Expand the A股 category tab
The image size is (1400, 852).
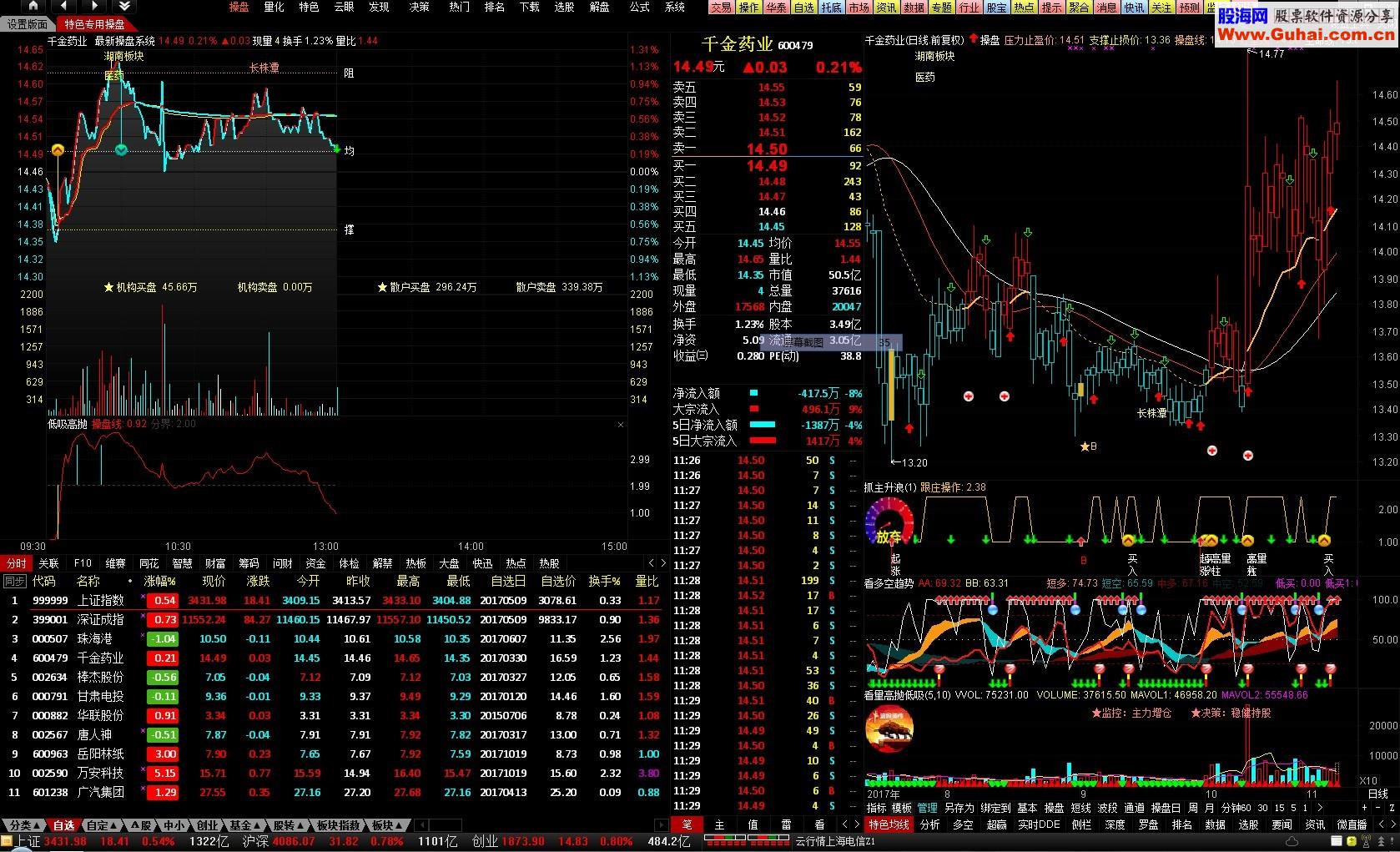tap(141, 825)
